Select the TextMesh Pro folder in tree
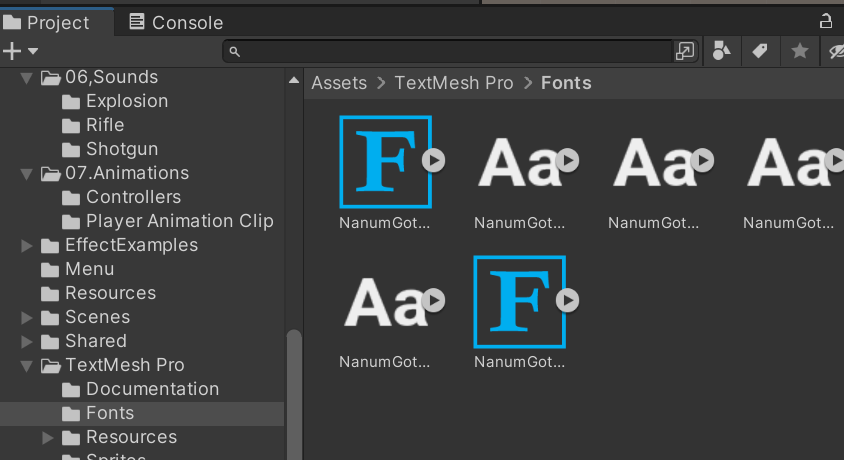 [x=112, y=365]
